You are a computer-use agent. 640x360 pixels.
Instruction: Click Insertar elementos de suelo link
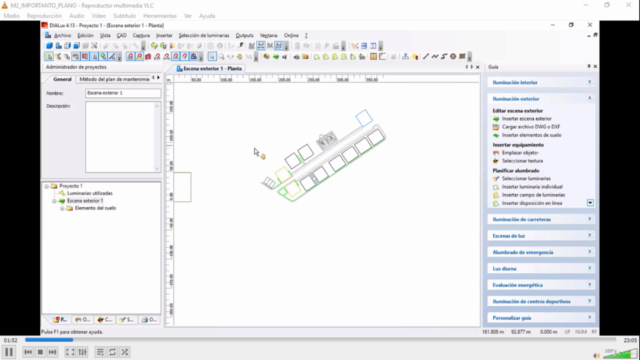point(531,135)
